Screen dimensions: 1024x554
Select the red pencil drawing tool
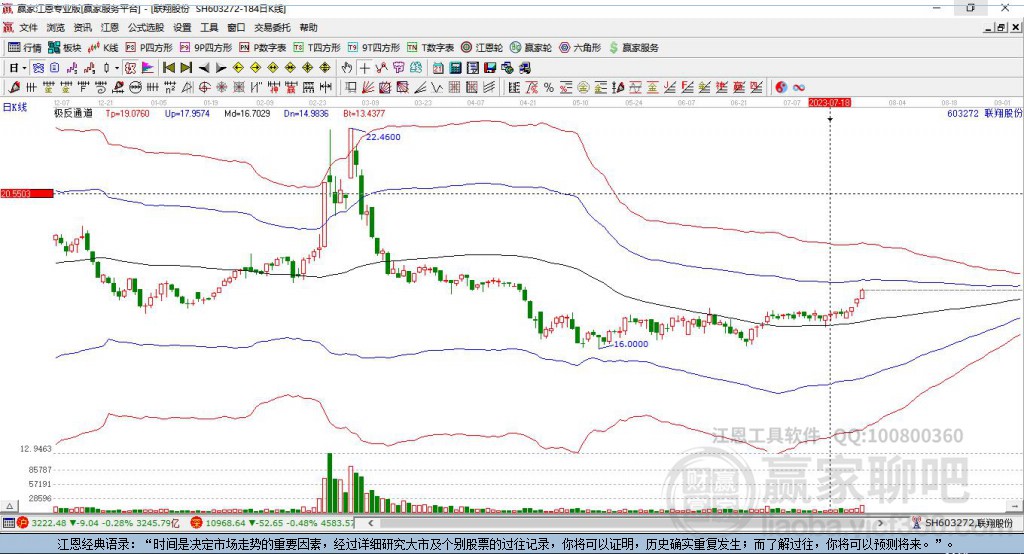click(x=14, y=88)
